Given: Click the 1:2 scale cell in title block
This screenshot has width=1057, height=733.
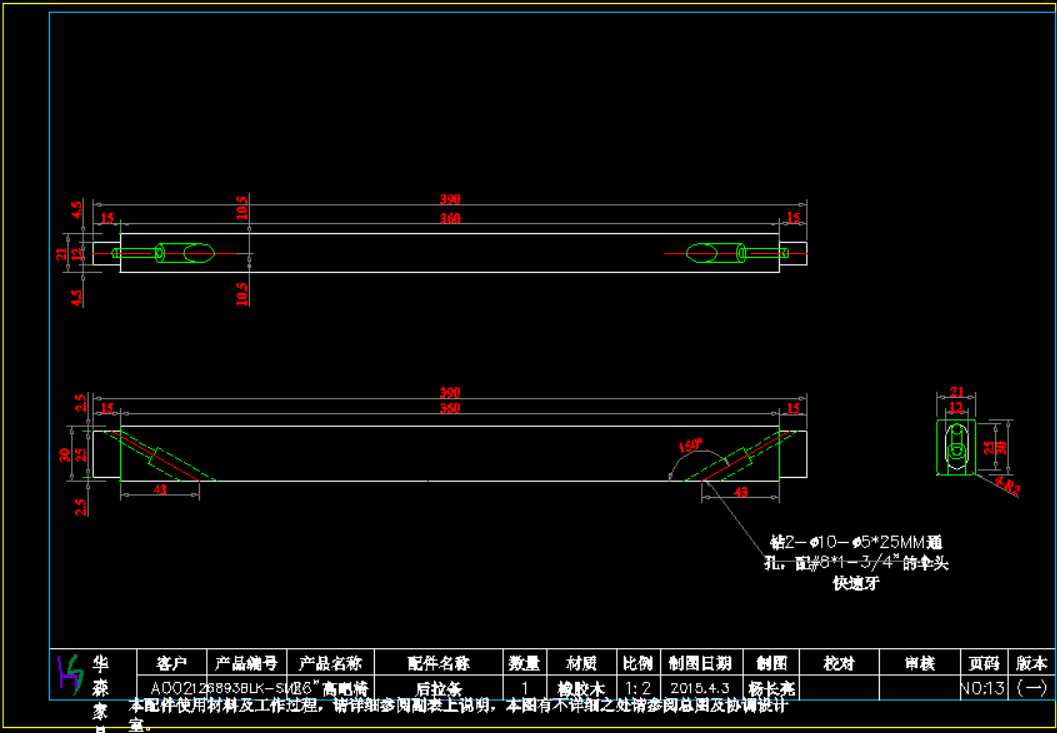Looking at the screenshot, I should [637, 689].
